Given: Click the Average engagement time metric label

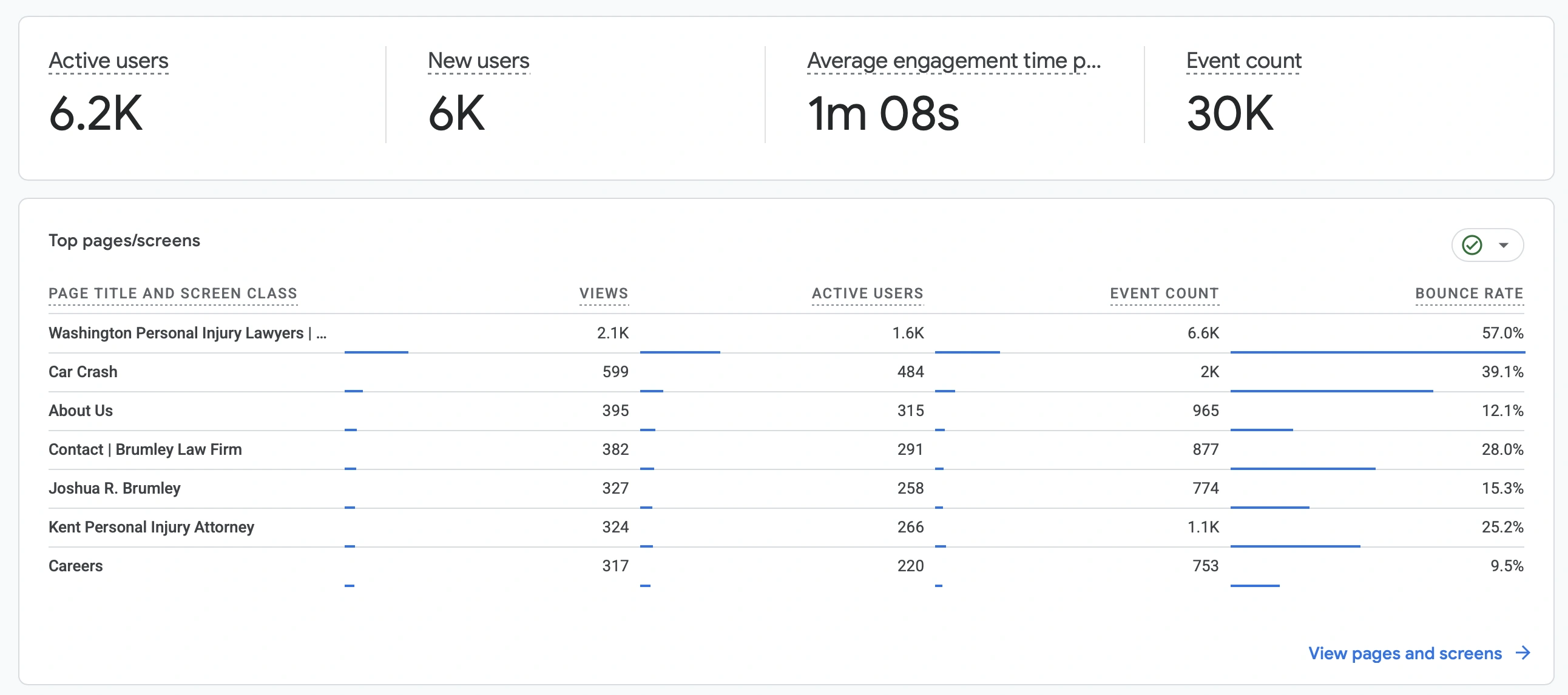Looking at the screenshot, I should pyautogui.click(x=954, y=61).
